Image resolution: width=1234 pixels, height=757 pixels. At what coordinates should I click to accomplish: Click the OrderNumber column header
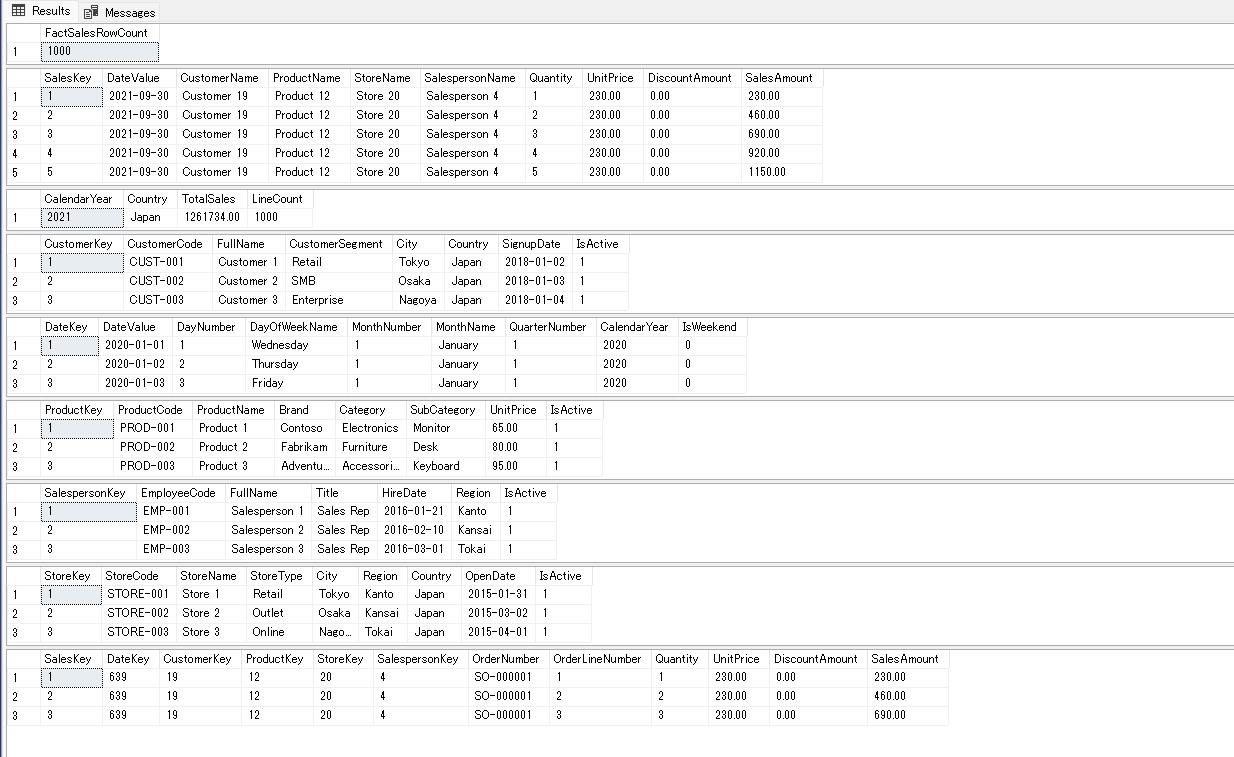pyautogui.click(x=508, y=659)
